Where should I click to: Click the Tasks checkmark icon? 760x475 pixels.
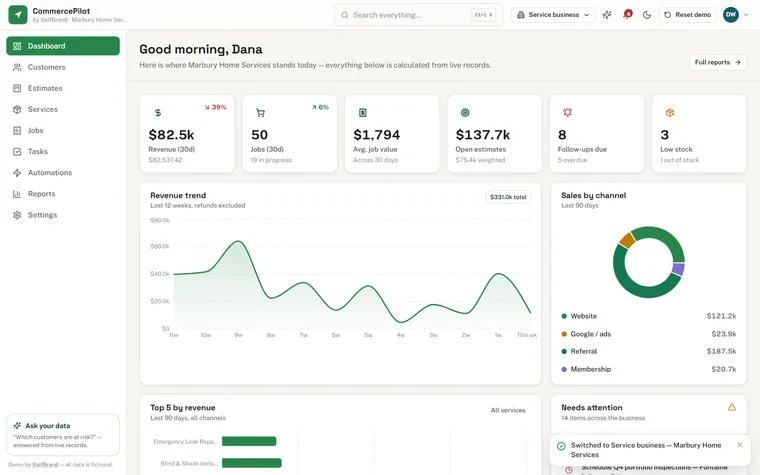pos(17,152)
